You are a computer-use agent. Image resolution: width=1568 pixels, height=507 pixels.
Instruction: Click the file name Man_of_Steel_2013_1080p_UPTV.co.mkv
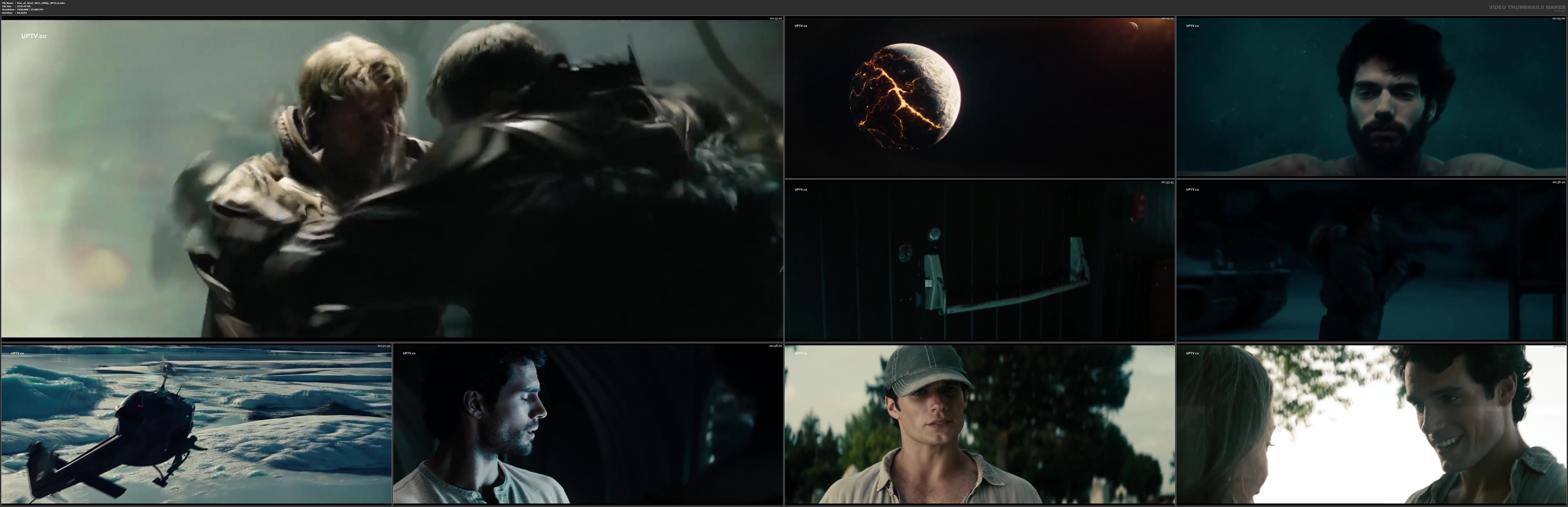(41, 3)
